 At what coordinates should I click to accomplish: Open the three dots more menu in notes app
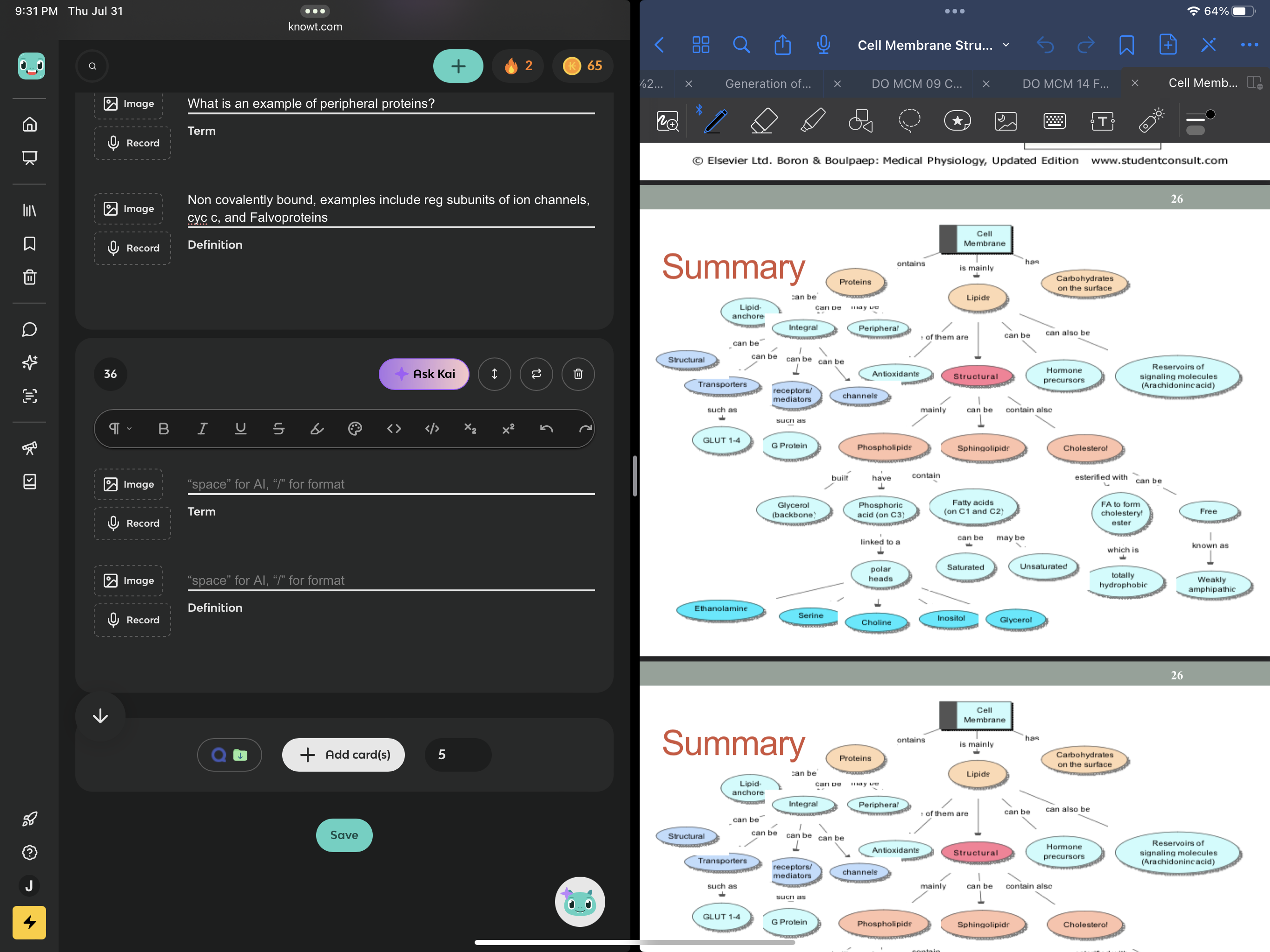1250,45
